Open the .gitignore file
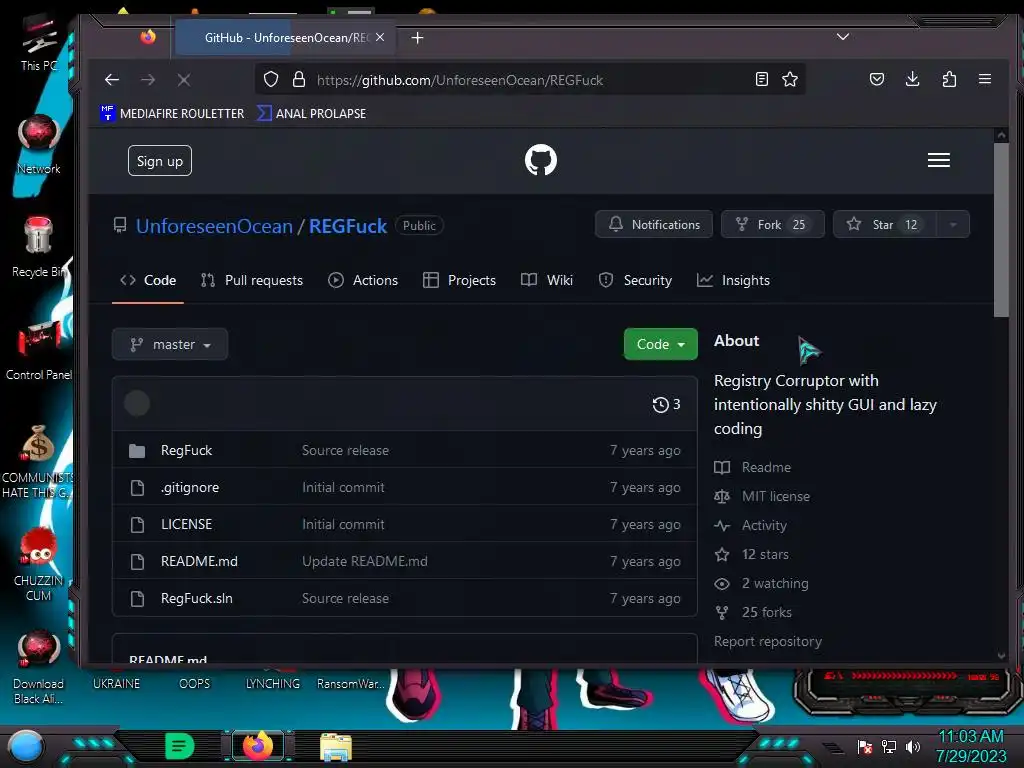 point(190,487)
